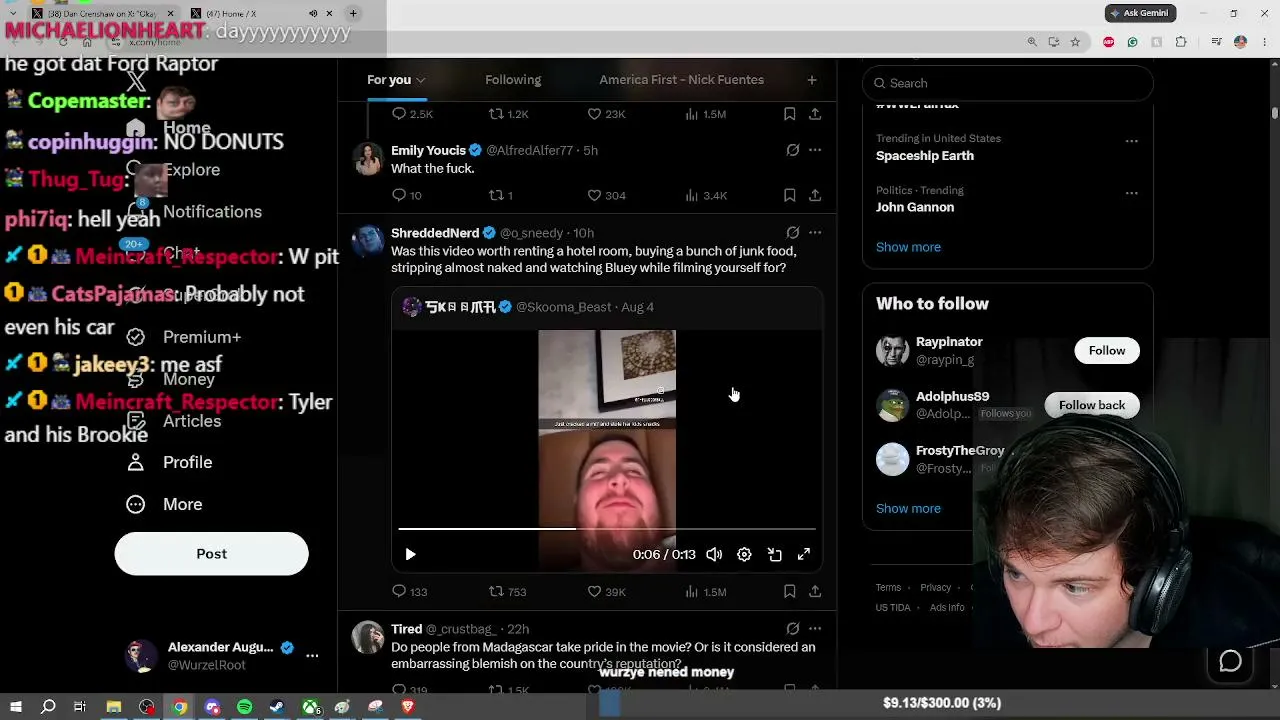The height and width of the screenshot is (720, 1280).
Task: Open Steam from the taskbar
Action: pos(277,707)
